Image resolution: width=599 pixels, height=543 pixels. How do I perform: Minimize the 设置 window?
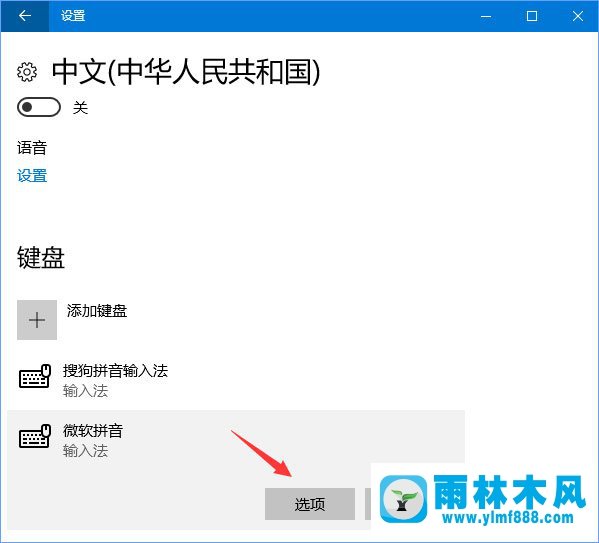click(486, 16)
